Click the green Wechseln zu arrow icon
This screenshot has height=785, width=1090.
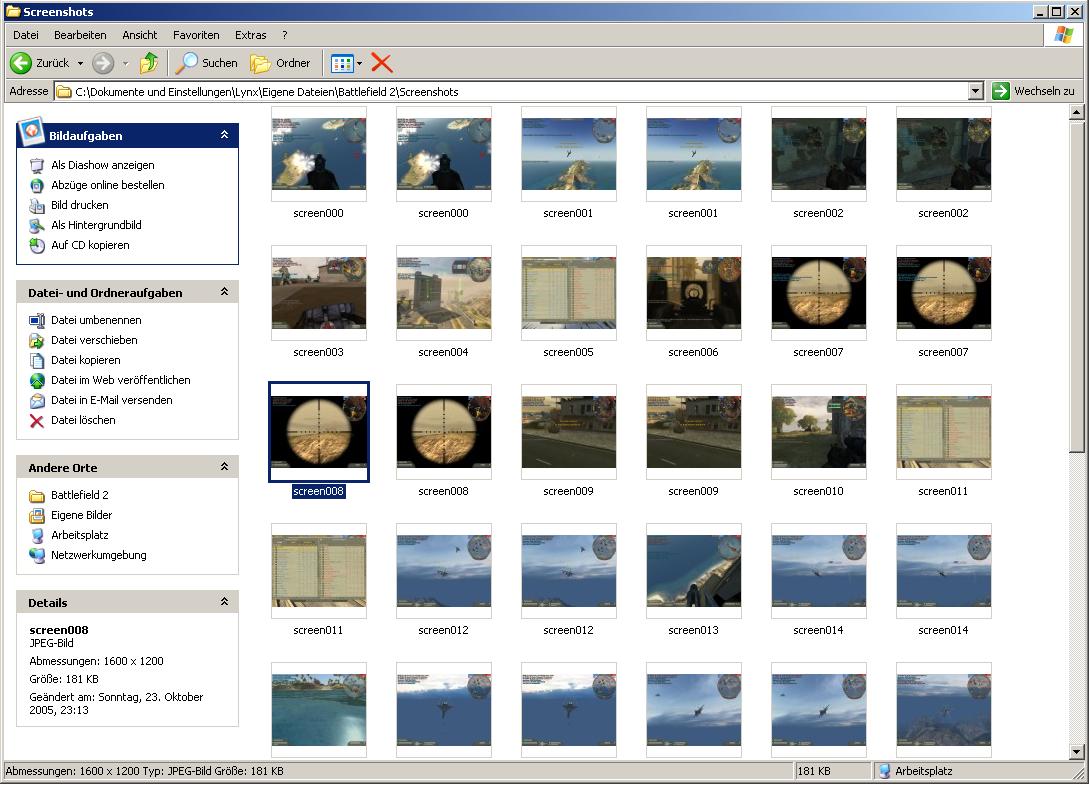click(x=1000, y=91)
